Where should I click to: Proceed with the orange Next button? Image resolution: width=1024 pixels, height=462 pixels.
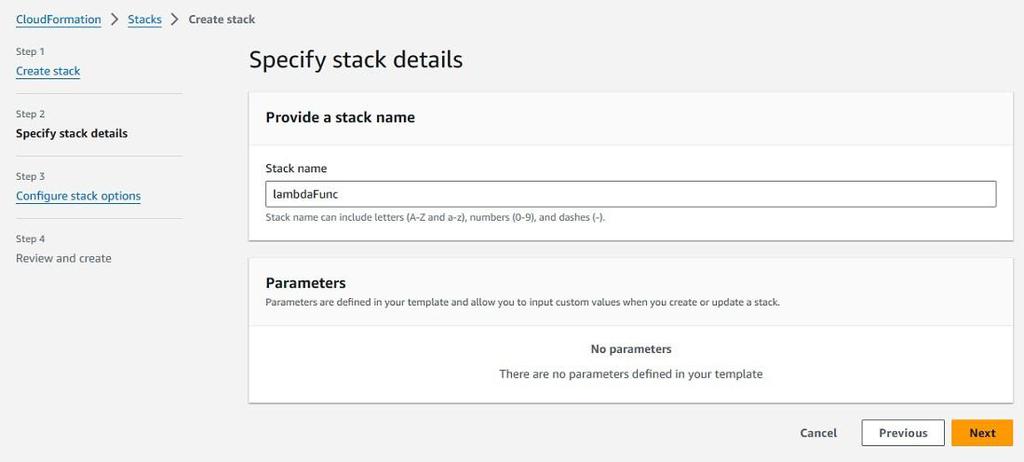pos(981,433)
